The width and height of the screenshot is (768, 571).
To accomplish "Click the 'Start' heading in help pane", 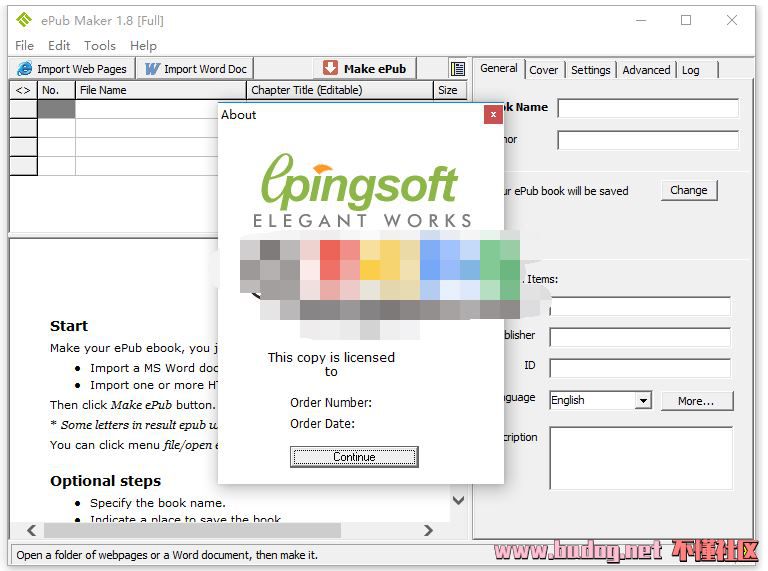I will pos(69,326).
